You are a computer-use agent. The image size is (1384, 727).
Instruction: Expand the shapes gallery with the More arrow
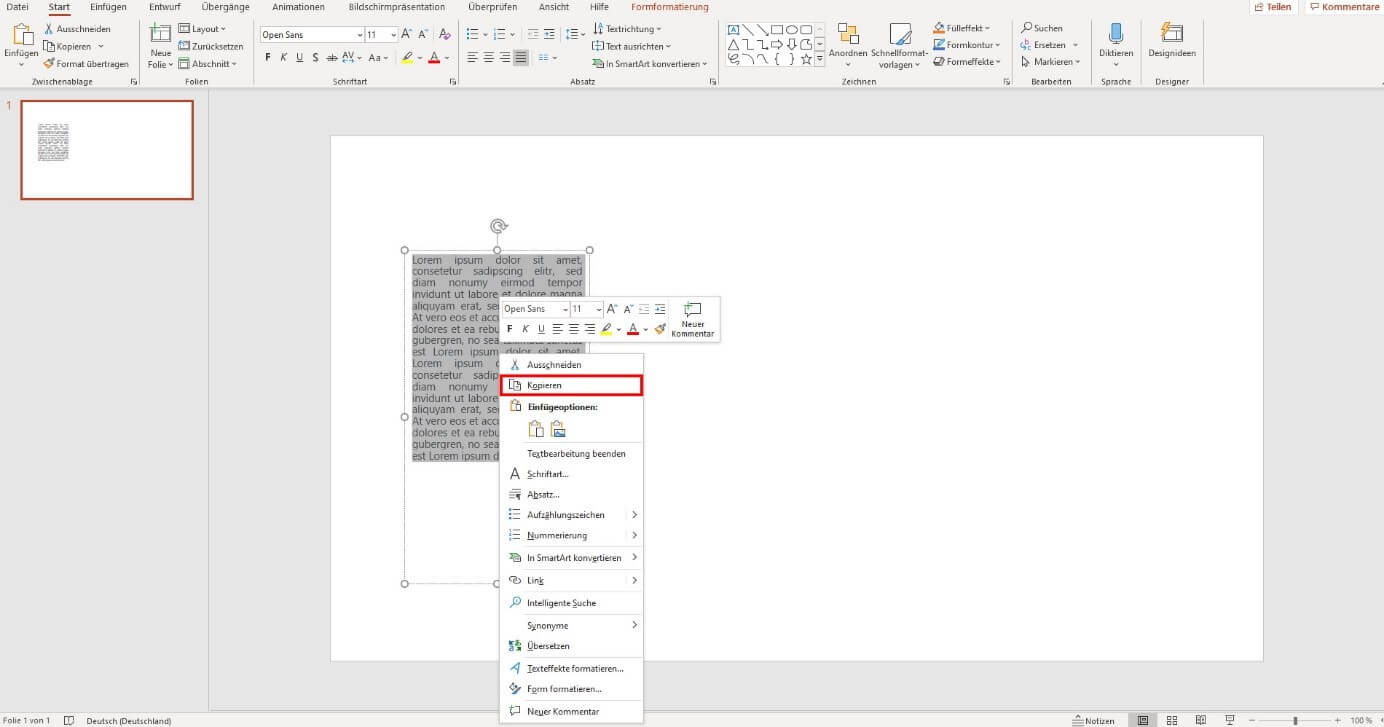click(820, 60)
